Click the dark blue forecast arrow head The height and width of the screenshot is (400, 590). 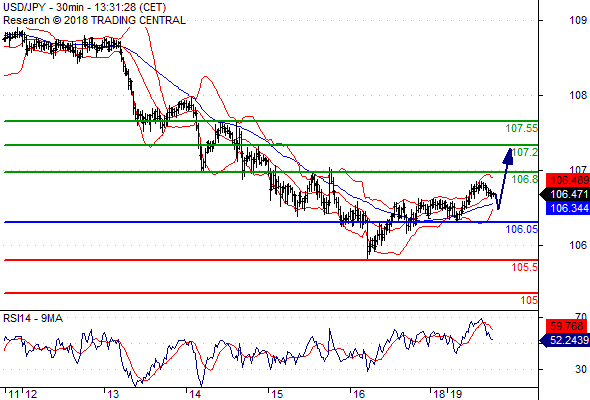(x=508, y=156)
